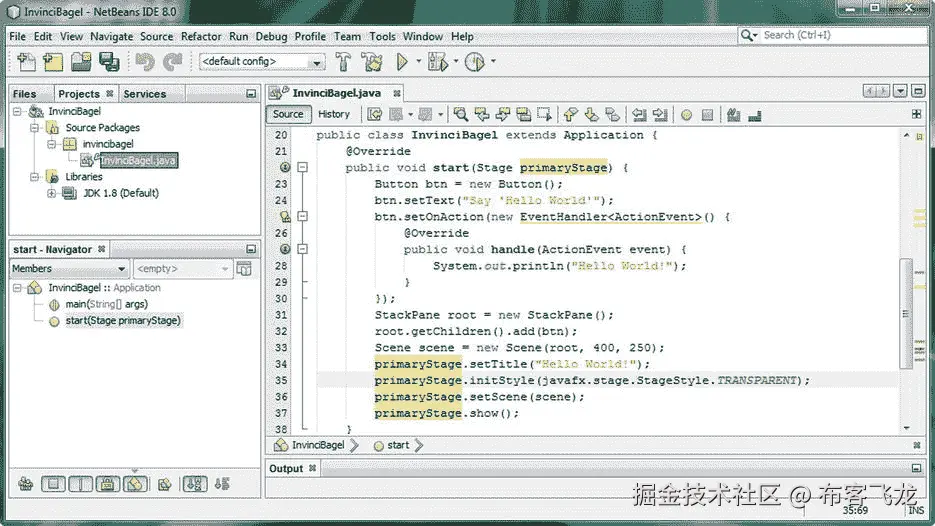Click the Save All toolbar icon
The width and height of the screenshot is (935, 526).
109,62
